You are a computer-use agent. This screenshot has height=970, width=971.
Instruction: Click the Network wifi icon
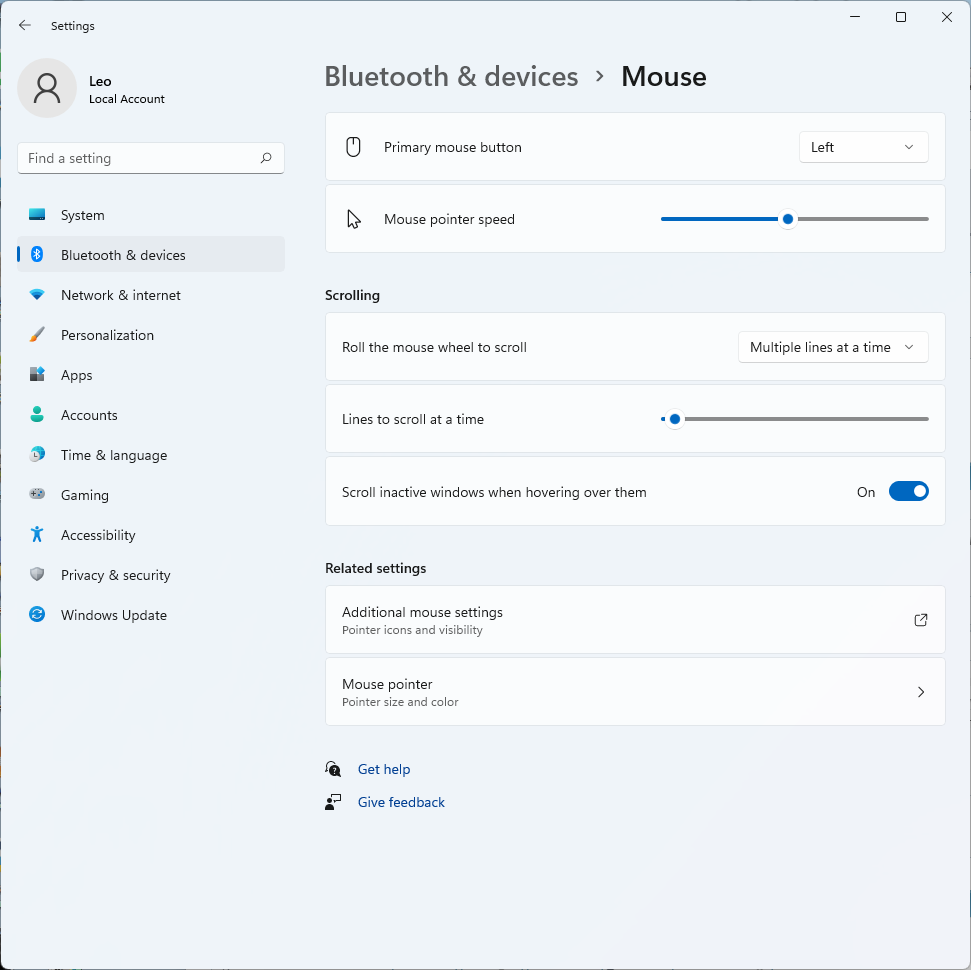coord(37,295)
